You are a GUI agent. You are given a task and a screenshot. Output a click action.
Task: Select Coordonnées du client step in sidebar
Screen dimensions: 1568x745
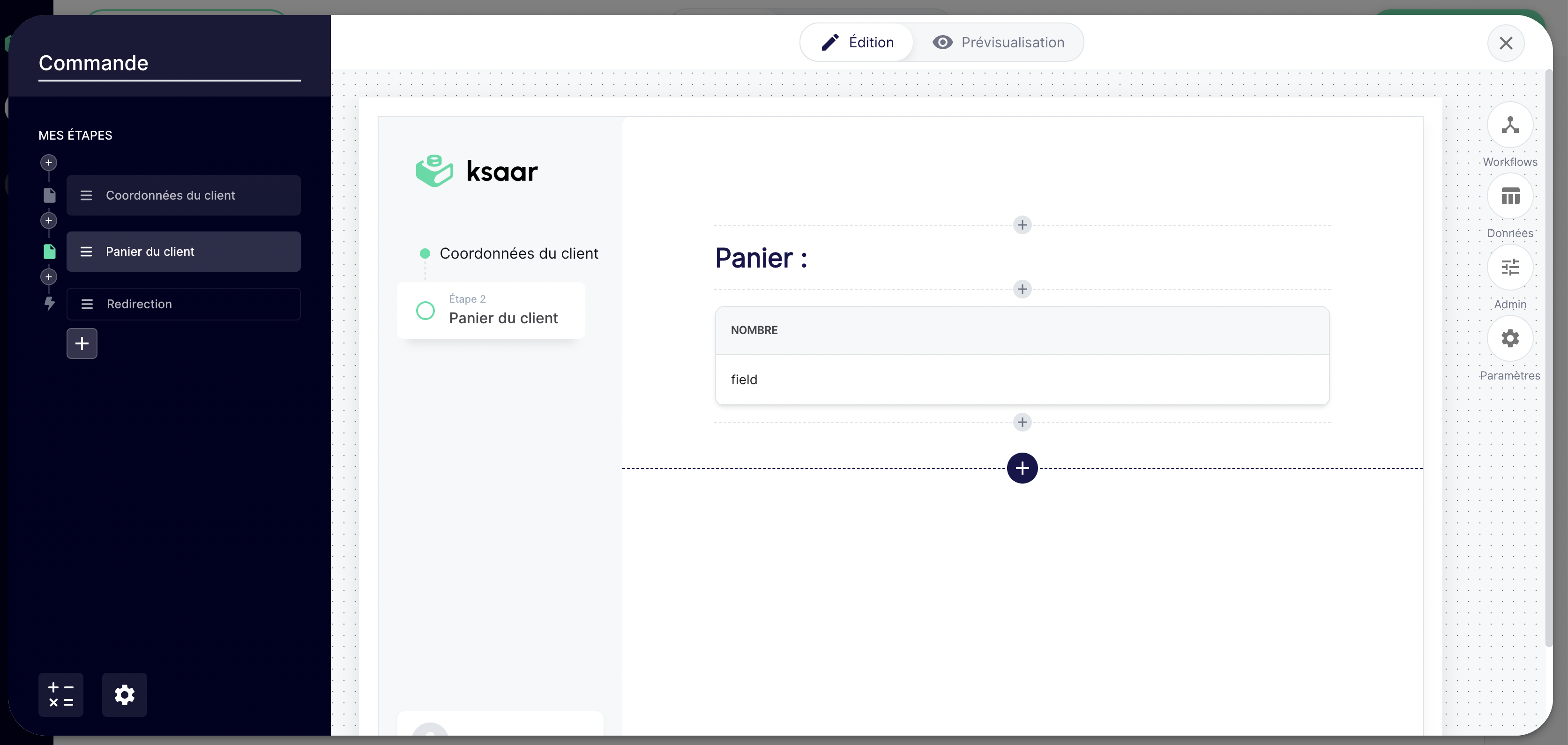pyautogui.click(x=183, y=195)
